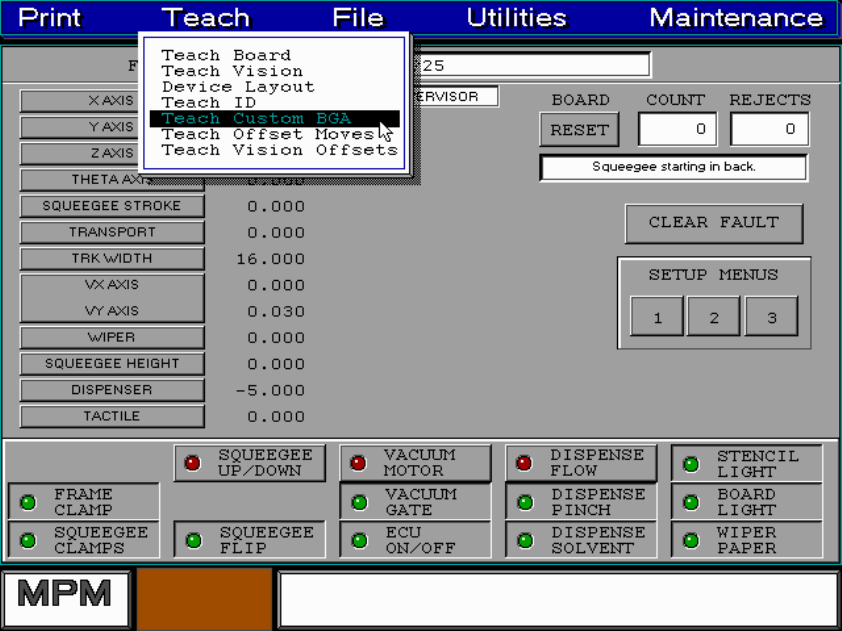Choose Teach Vision Offsets from menu
The height and width of the screenshot is (631, 842).
tap(279, 150)
